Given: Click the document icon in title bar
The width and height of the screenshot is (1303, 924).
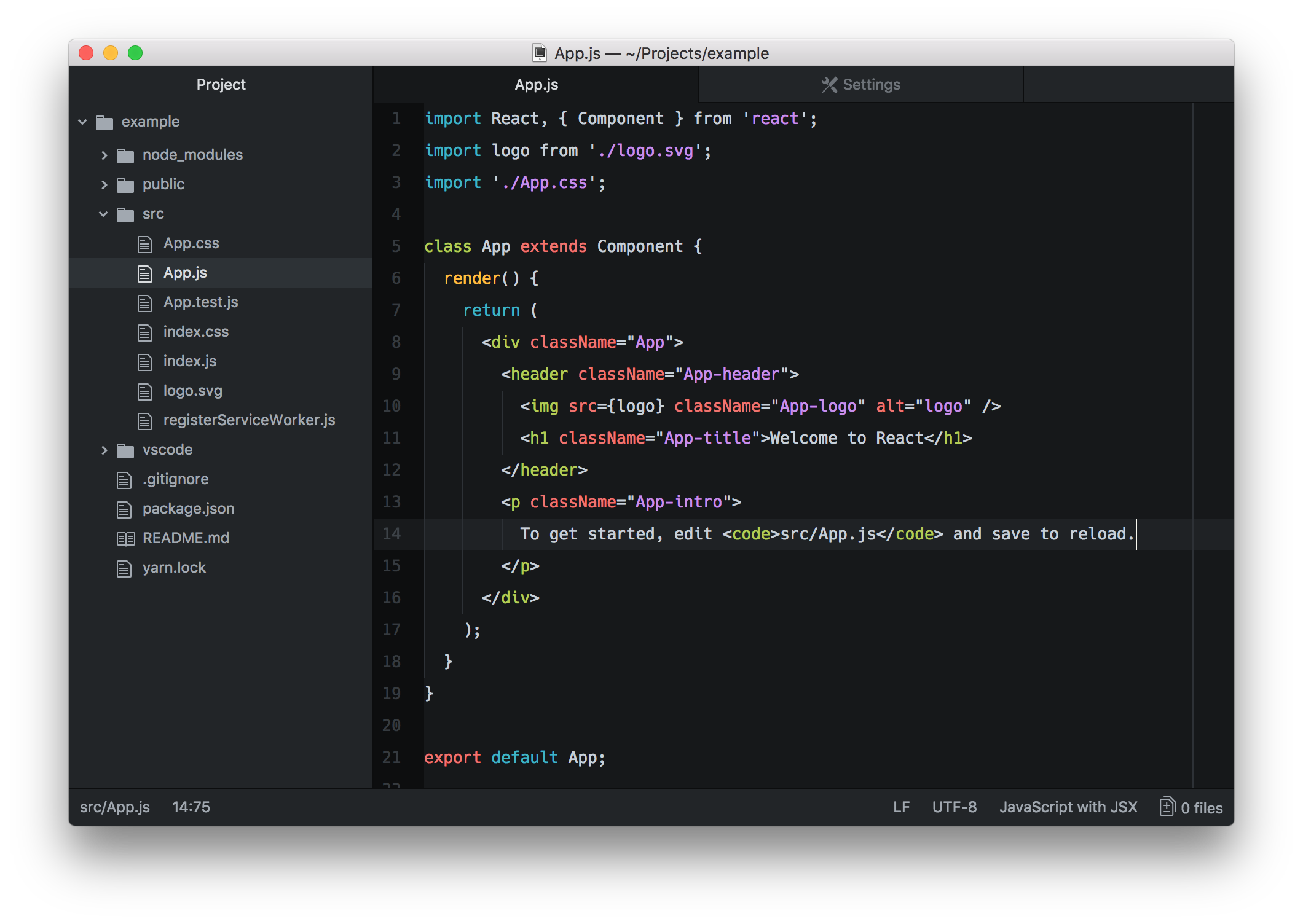Looking at the screenshot, I should 539,53.
